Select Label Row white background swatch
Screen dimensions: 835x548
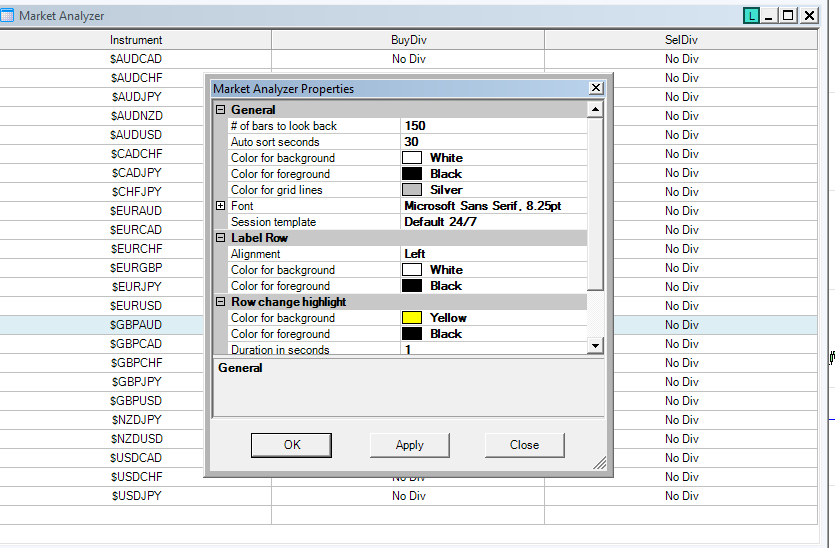tap(412, 270)
